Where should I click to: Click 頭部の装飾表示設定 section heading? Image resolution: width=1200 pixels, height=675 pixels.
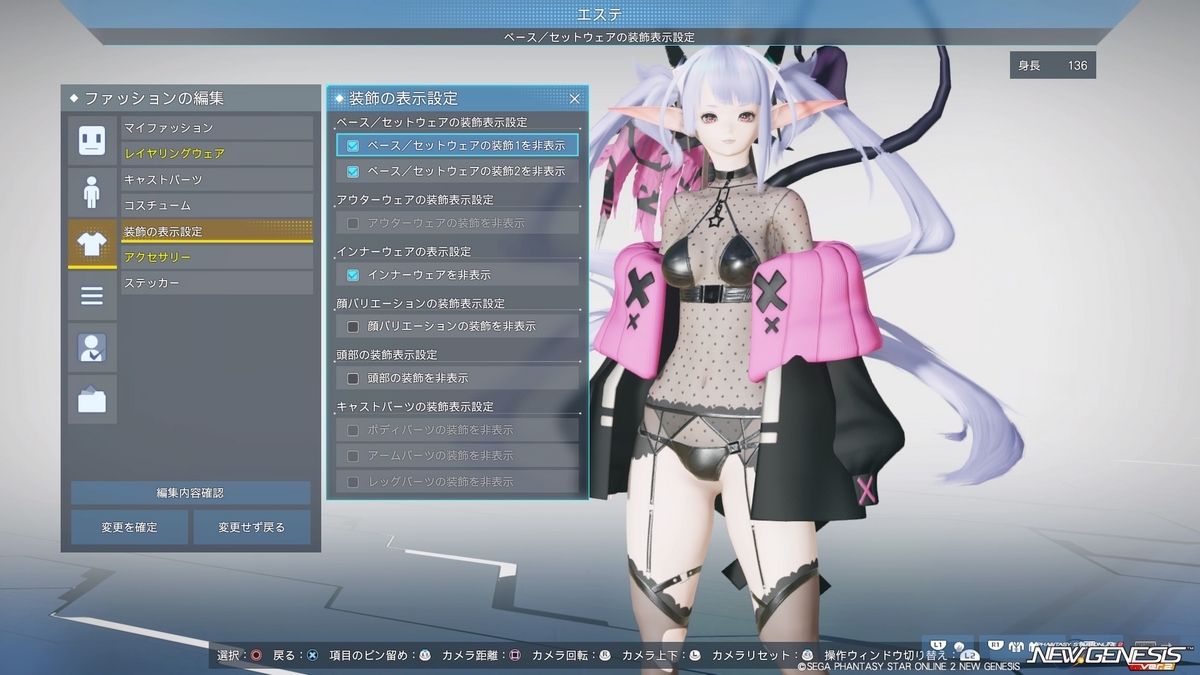click(x=388, y=355)
